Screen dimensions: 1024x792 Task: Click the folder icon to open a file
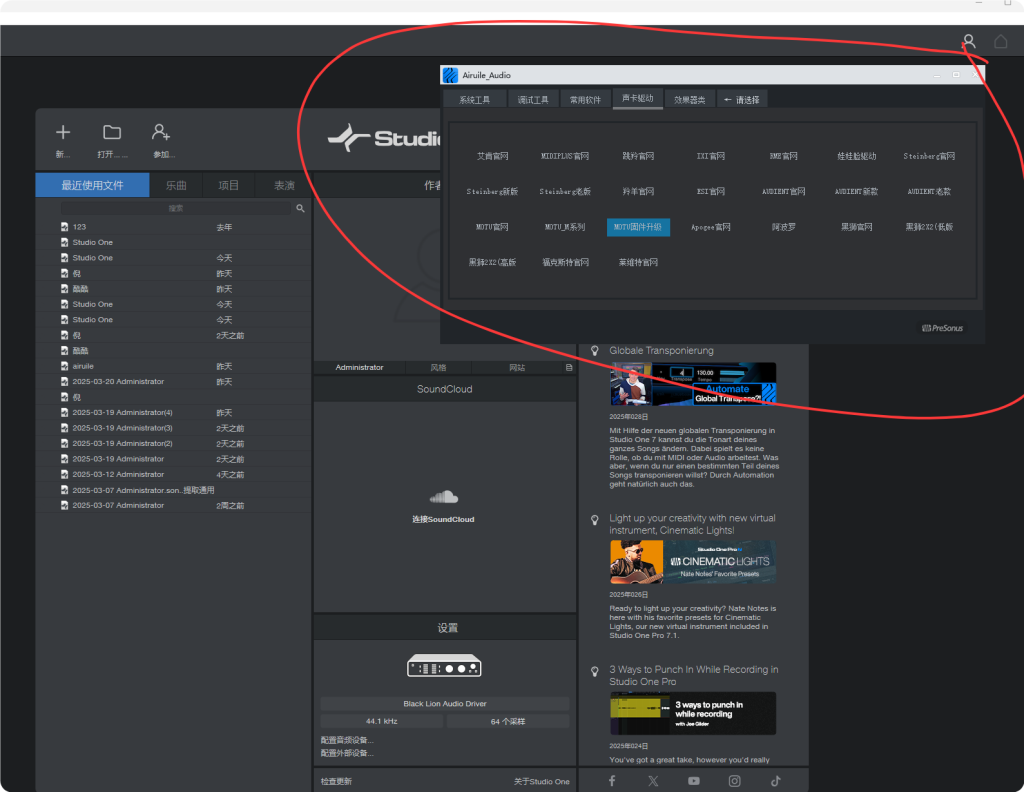(112, 133)
